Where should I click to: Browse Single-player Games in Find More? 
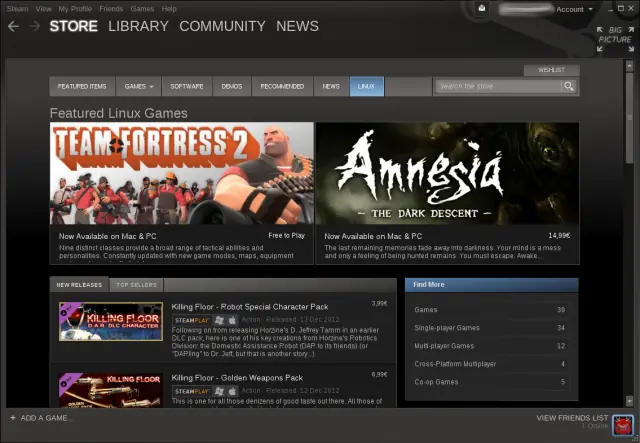(x=490, y=327)
